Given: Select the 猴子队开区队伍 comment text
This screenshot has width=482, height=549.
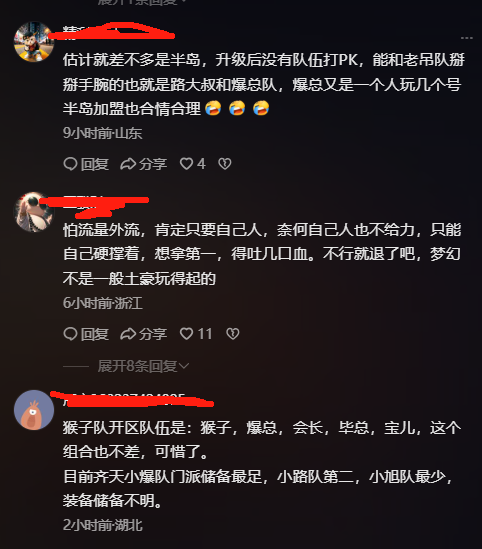Looking at the screenshot, I should point(262,464).
